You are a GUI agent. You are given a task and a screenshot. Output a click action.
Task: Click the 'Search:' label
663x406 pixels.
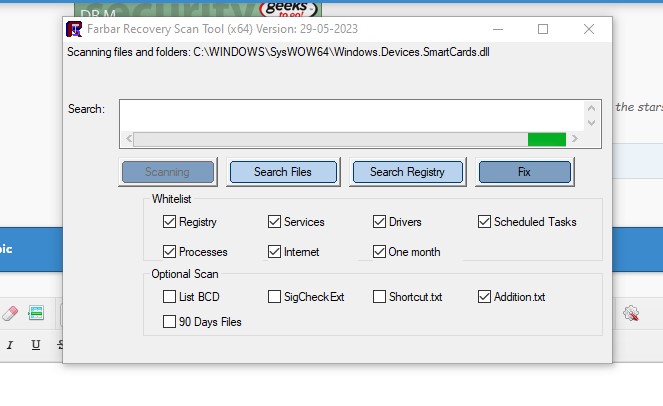click(86, 109)
